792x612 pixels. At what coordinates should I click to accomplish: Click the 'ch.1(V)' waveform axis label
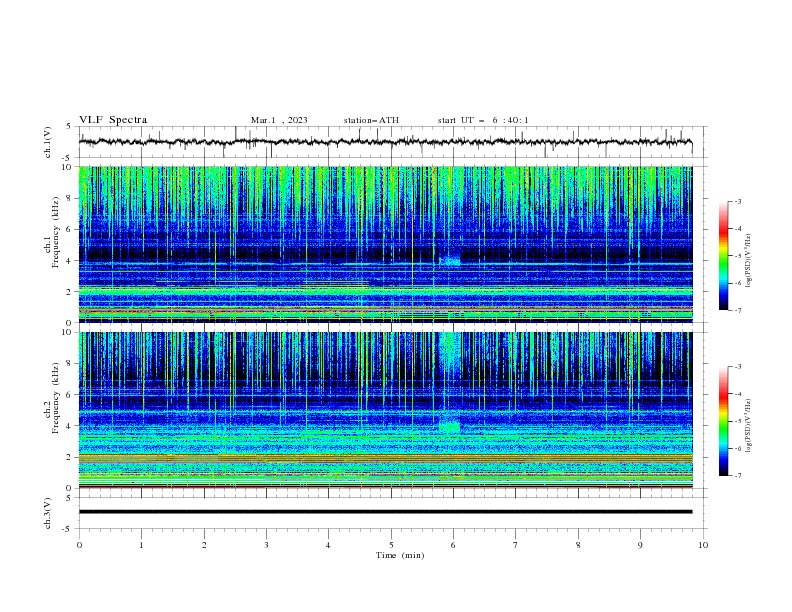48,142
